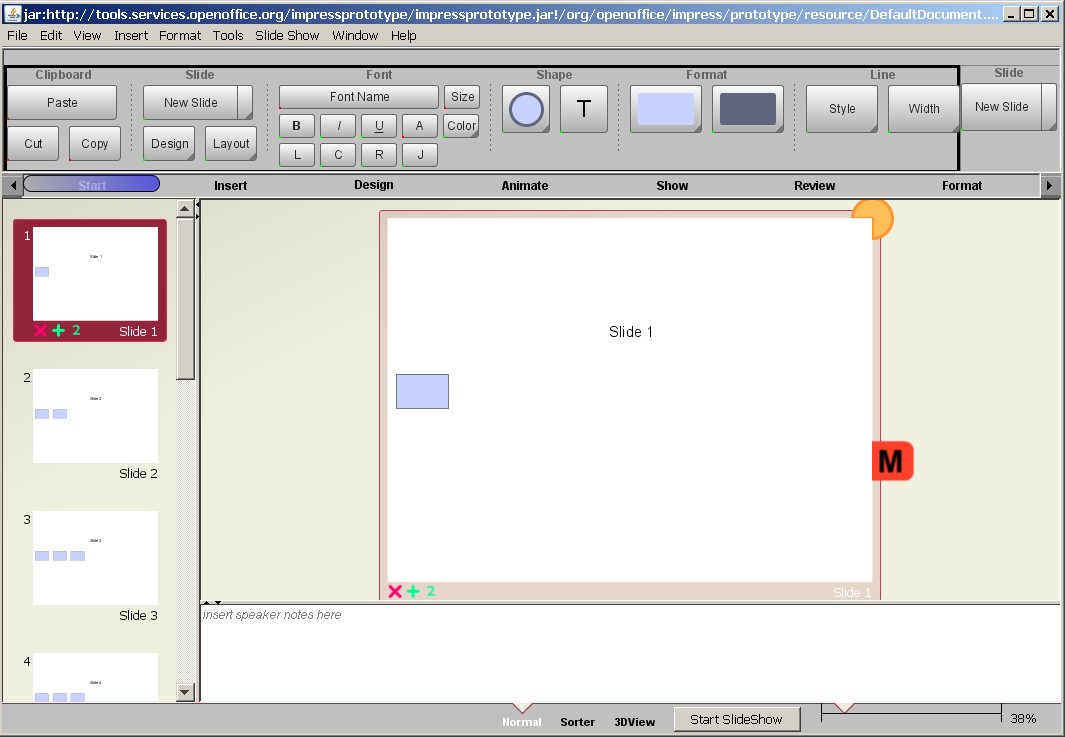Click the orange M marker on slide edge
1065x737 pixels.
(891, 461)
